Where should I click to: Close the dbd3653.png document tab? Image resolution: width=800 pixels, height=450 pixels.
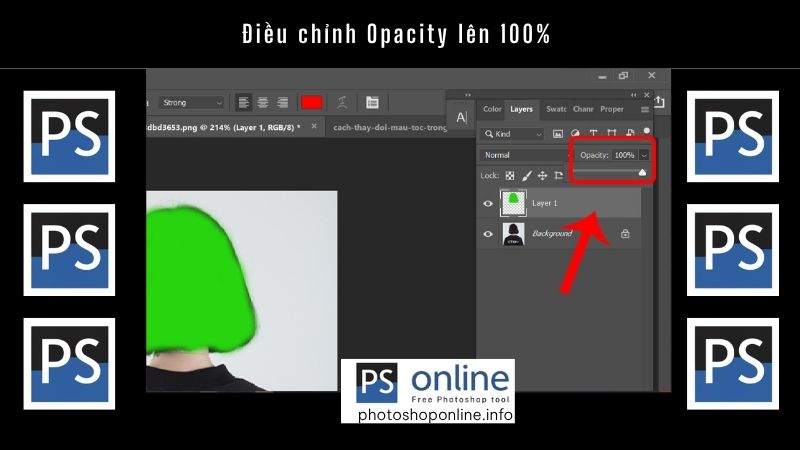pyautogui.click(x=314, y=126)
